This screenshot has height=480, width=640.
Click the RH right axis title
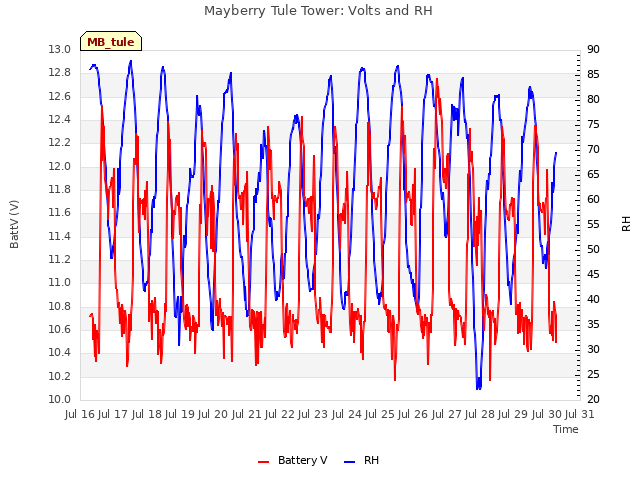click(x=626, y=224)
